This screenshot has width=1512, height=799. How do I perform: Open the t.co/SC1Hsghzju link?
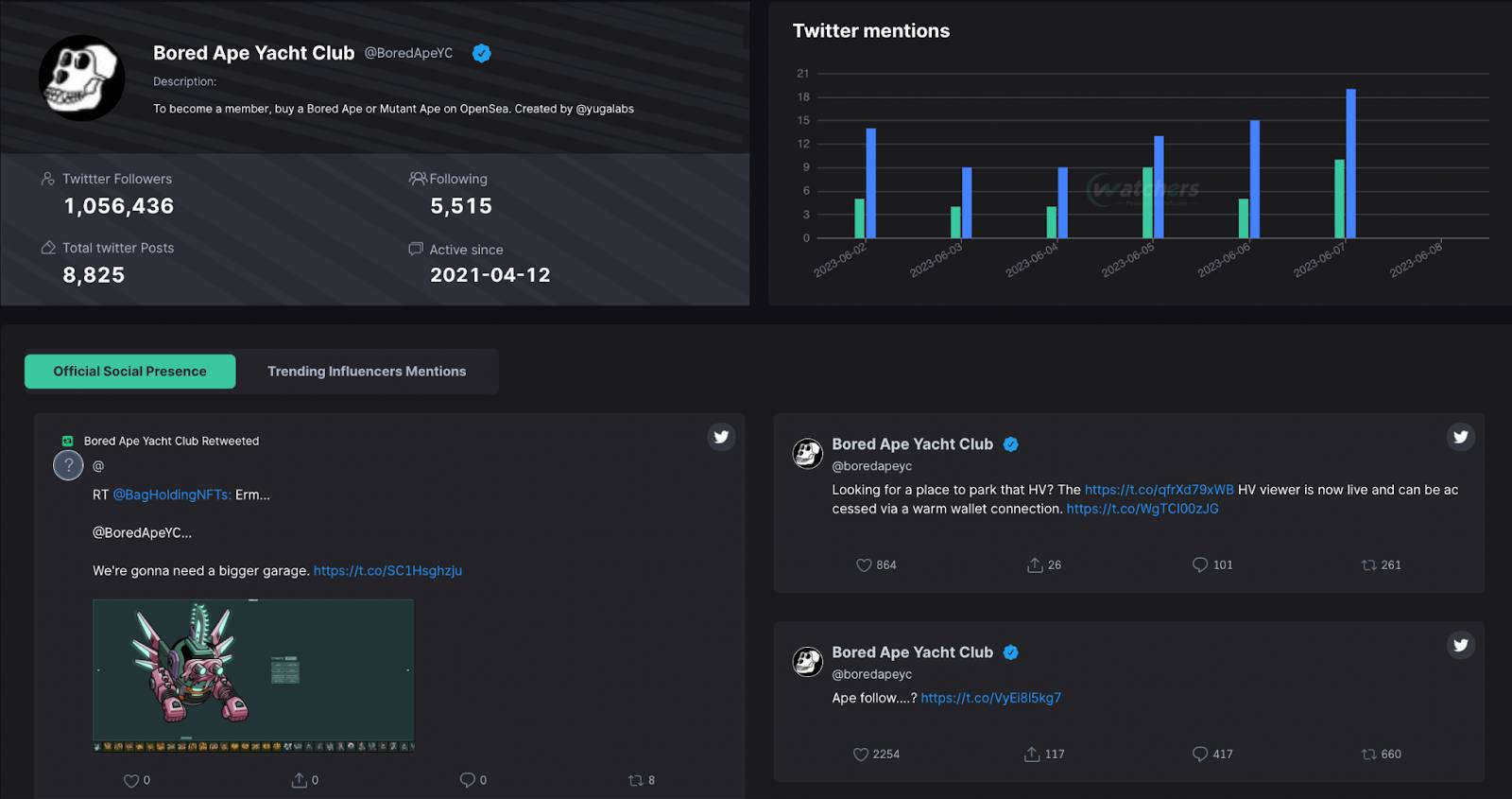(x=387, y=570)
